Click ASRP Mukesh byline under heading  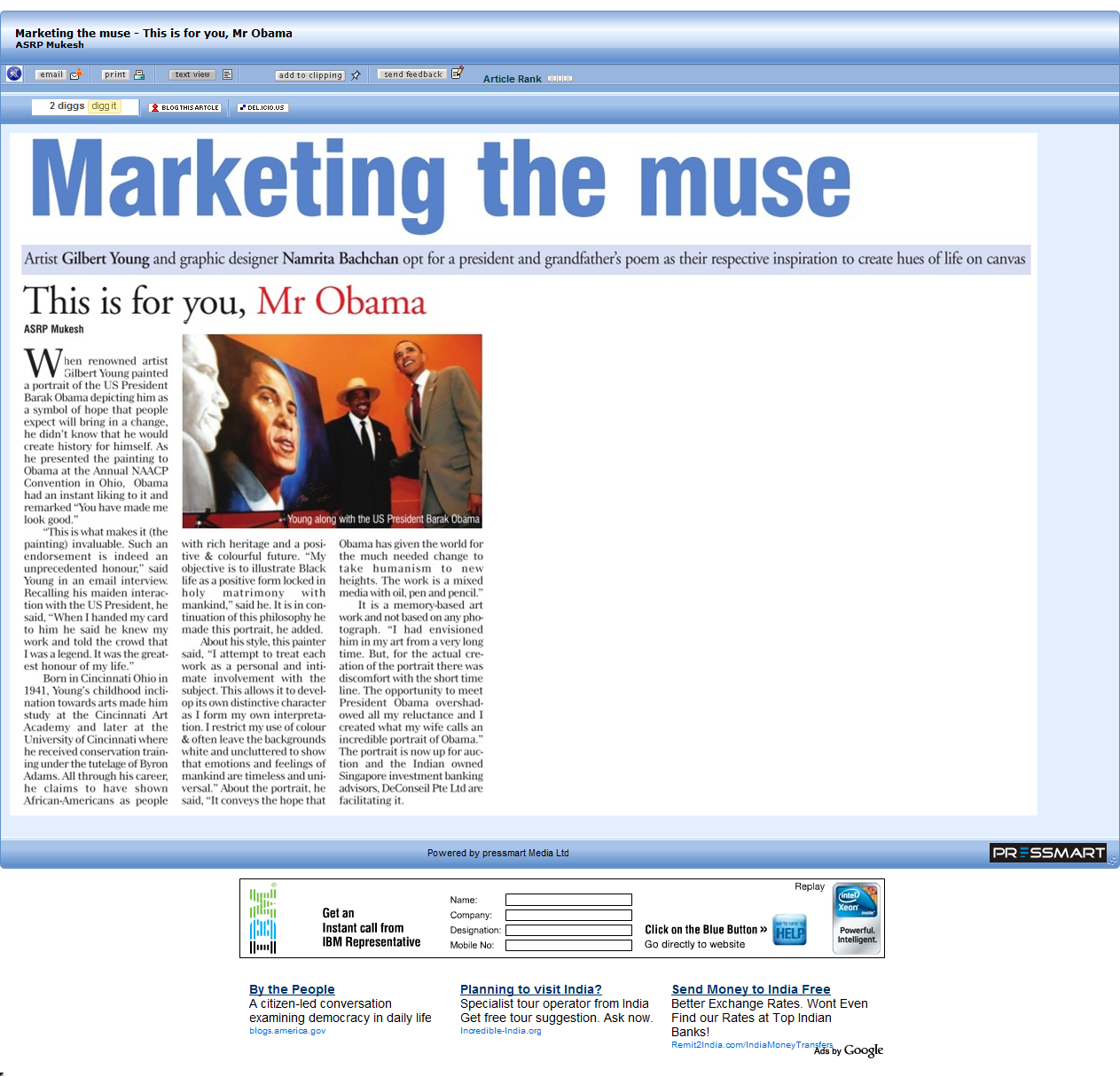click(54, 329)
